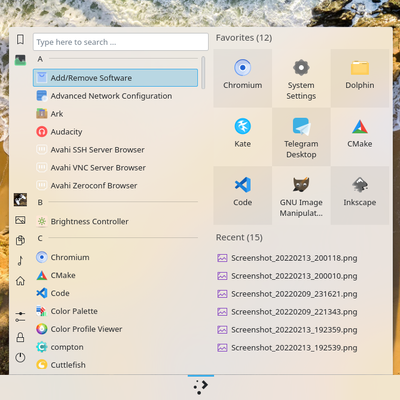Open the music note sidebar category
Screen dimensions: 400x400
pos(20,261)
